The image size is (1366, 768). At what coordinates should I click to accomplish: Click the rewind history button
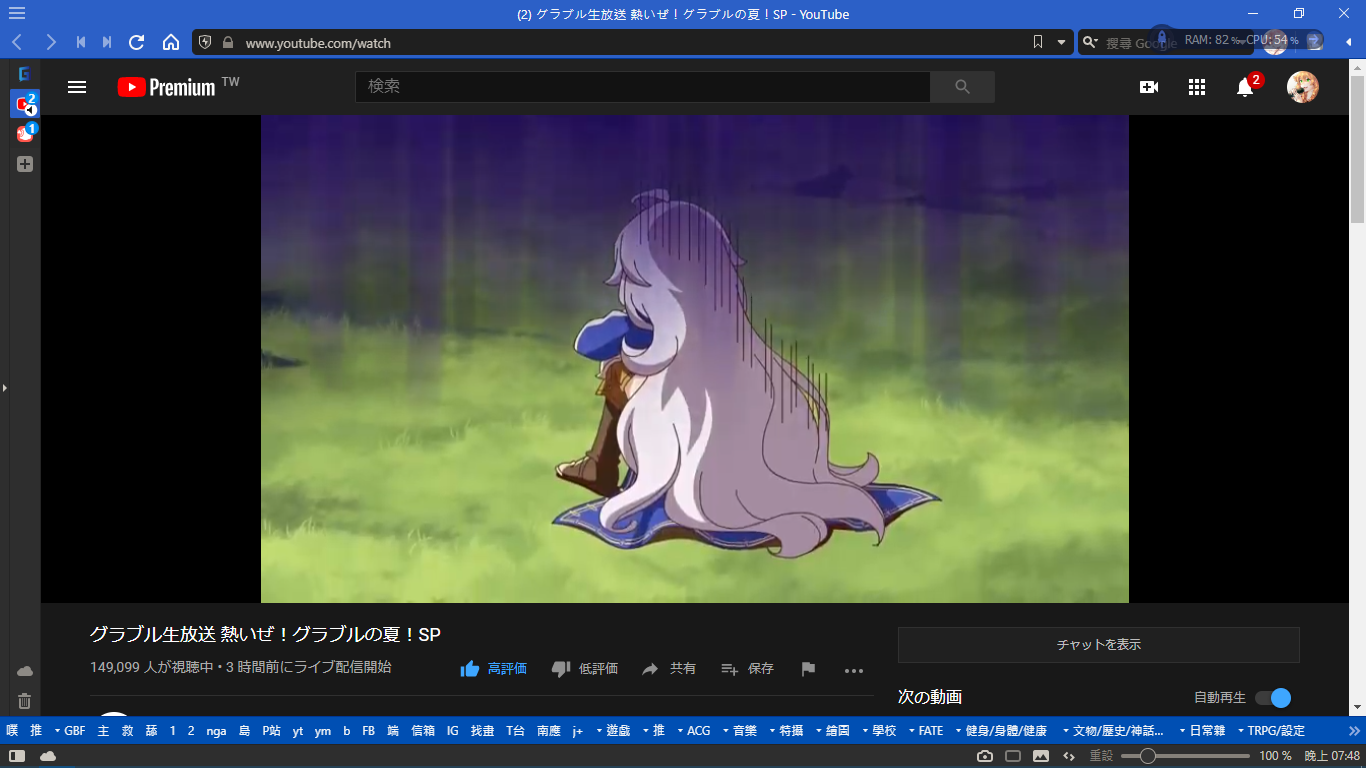(81, 42)
